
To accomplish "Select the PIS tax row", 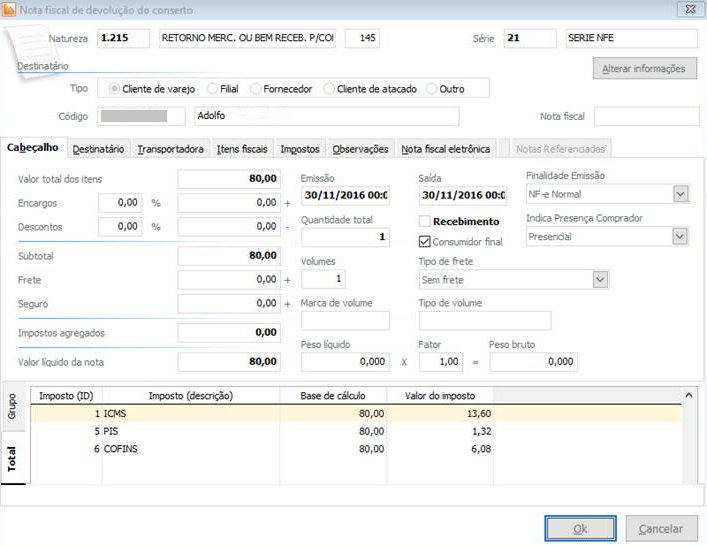I will [x=356, y=431].
